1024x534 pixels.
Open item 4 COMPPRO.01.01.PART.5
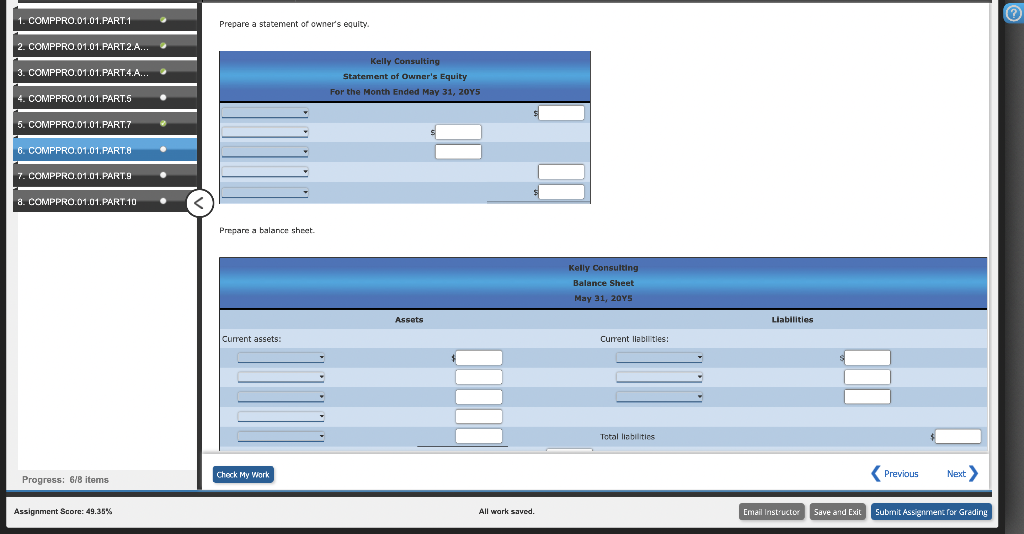[104, 99]
